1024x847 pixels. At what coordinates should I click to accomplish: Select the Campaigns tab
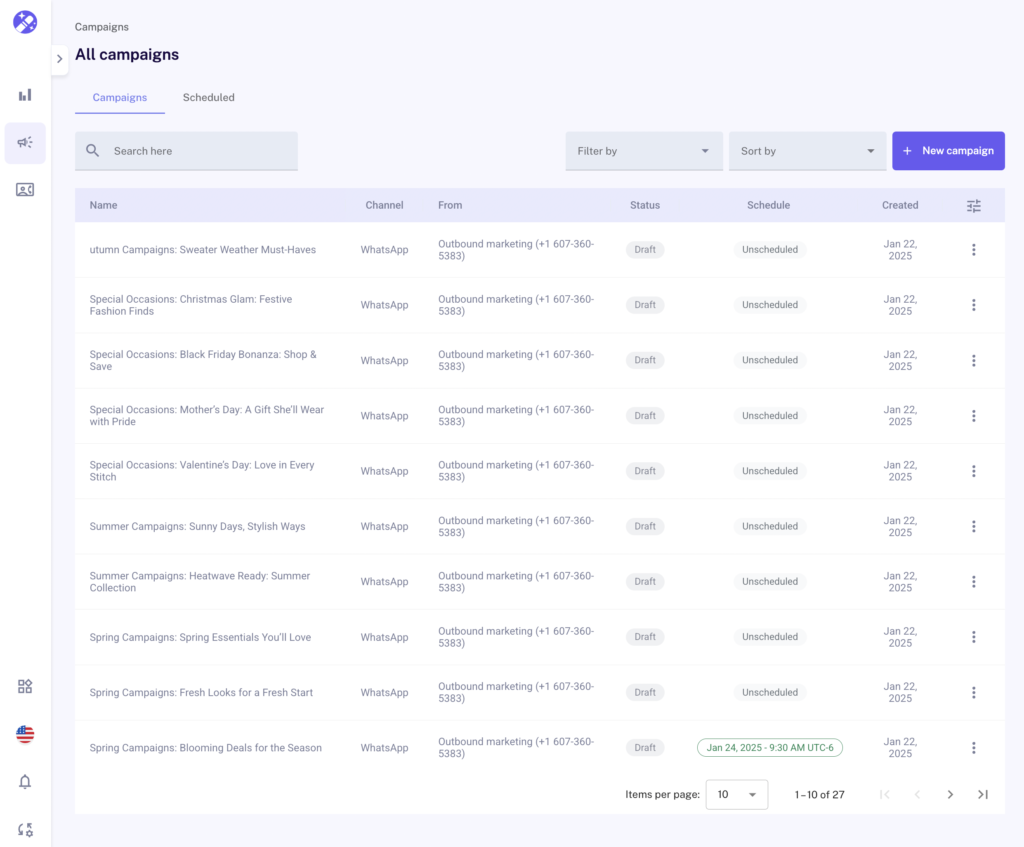120,98
